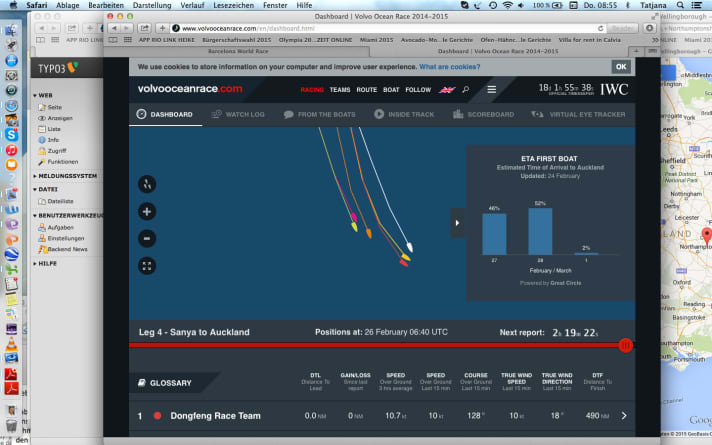Click the UK flag language icon
This screenshot has height=445, width=712.
click(x=447, y=90)
